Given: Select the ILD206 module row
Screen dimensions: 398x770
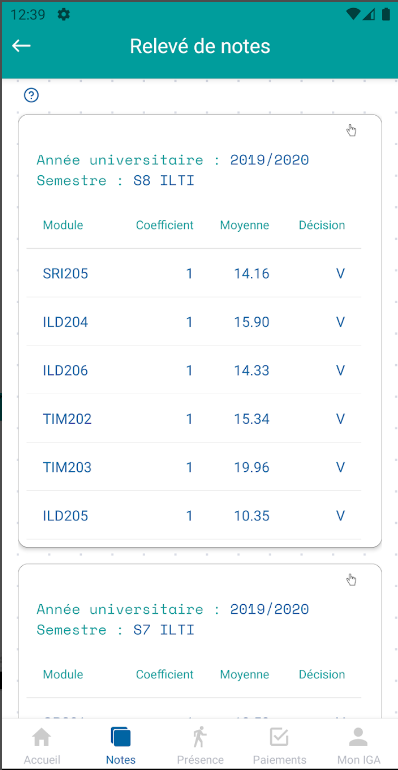Looking at the screenshot, I should (x=194, y=370).
